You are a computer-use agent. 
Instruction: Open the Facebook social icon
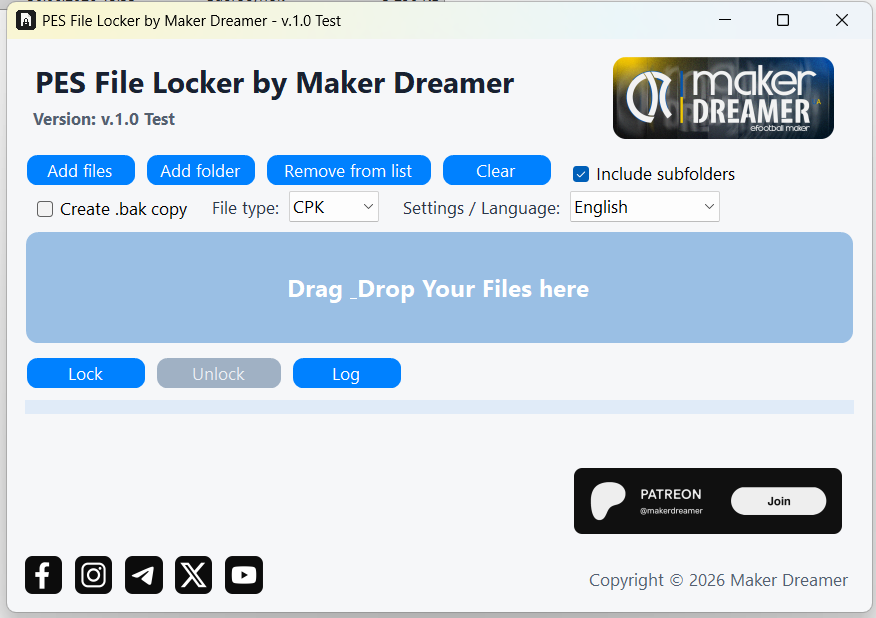click(x=44, y=575)
